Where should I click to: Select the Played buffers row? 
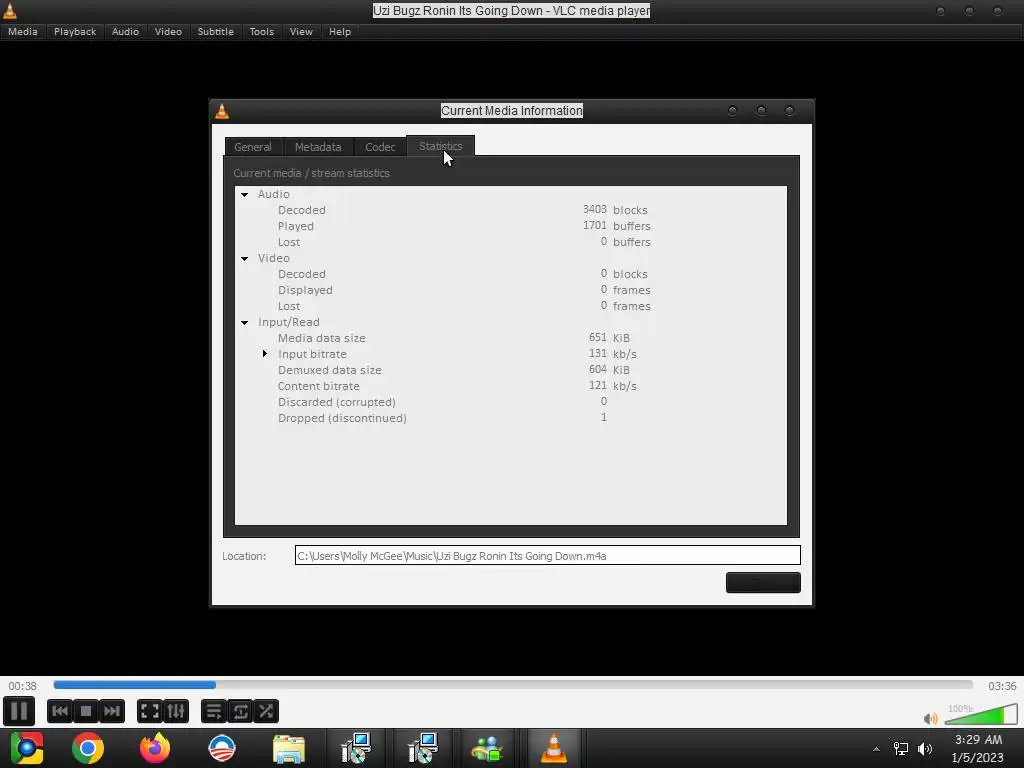click(x=511, y=226)
